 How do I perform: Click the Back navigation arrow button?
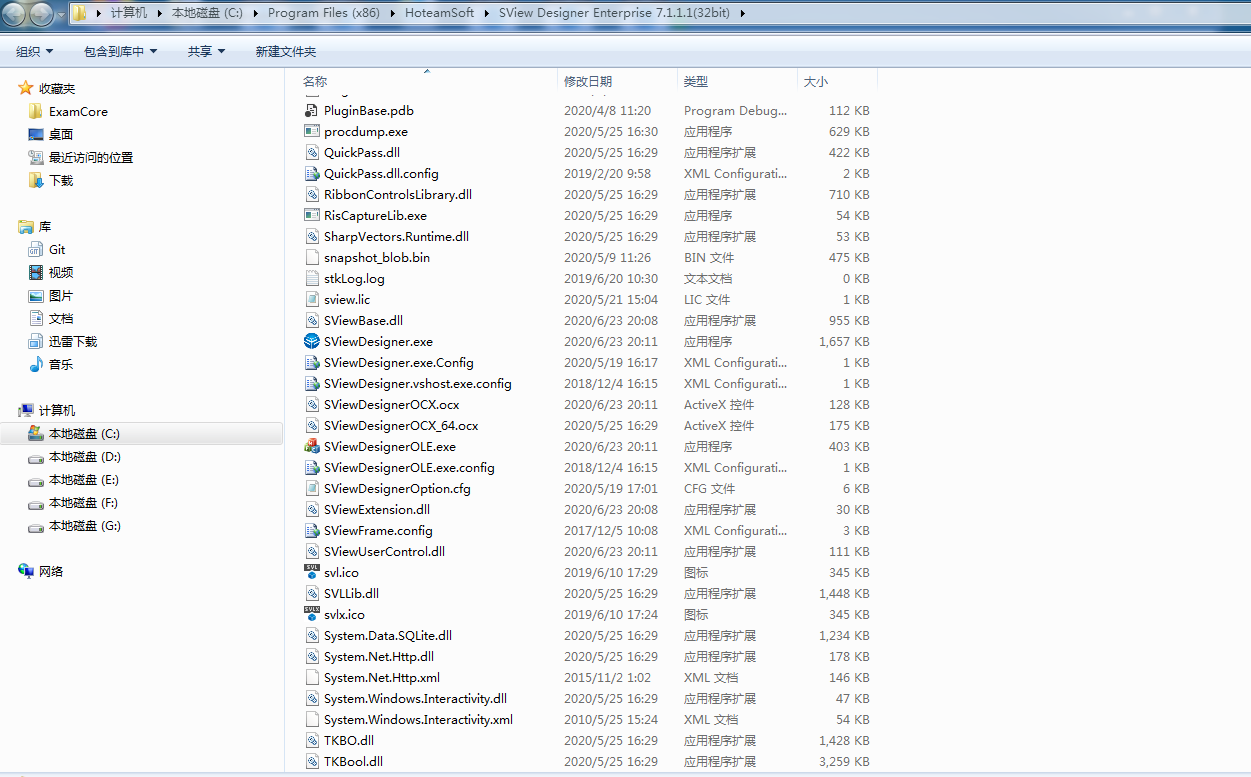click(x=15, y=14)
